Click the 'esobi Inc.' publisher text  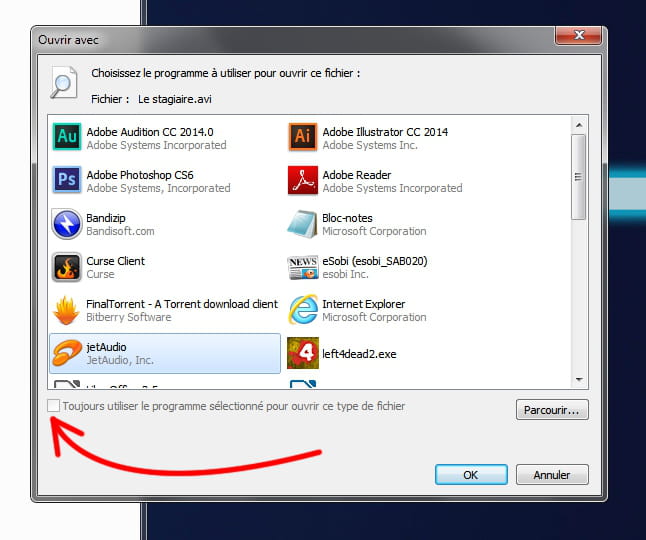pos(345,274)
